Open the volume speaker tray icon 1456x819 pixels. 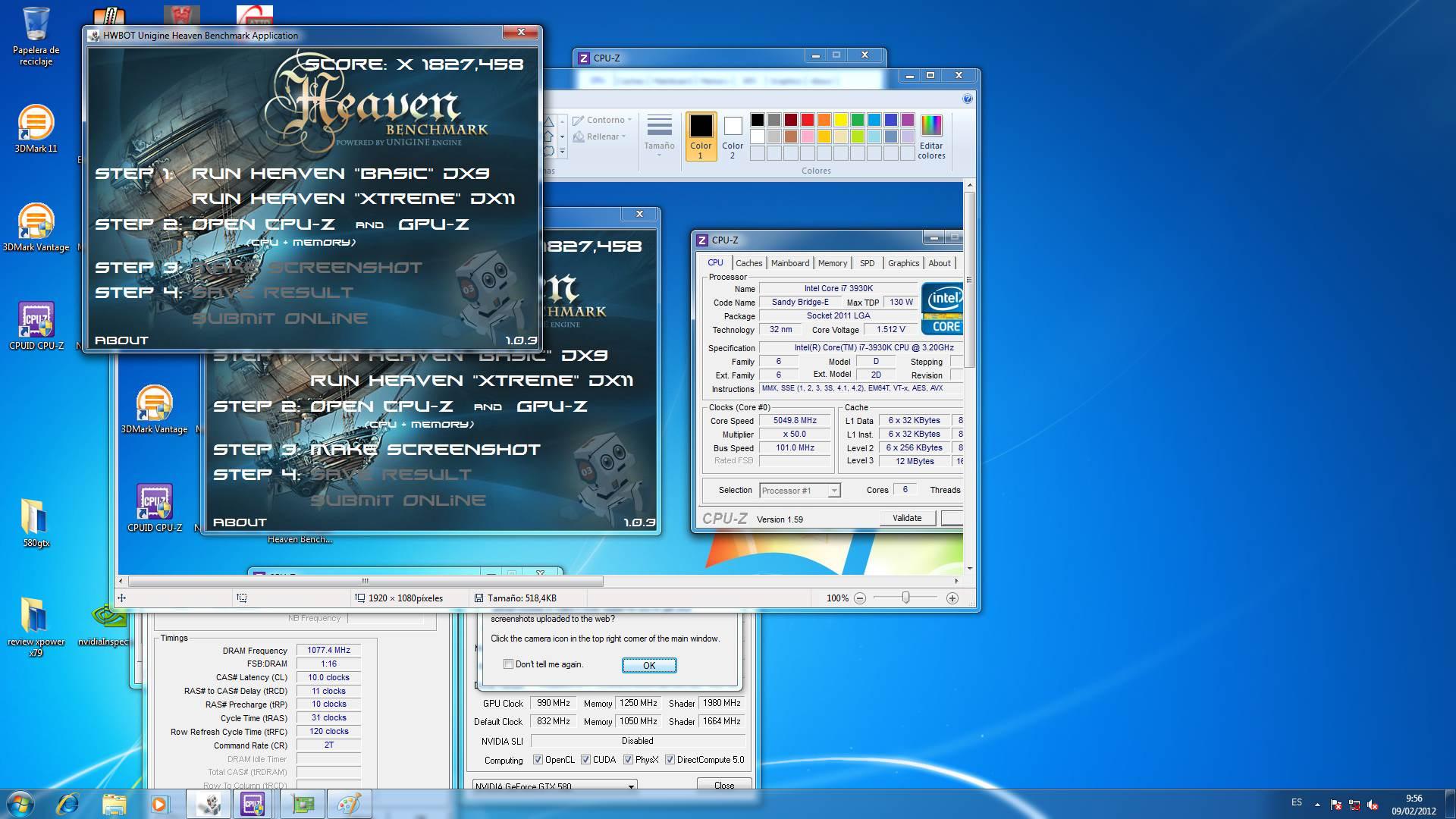pos(1373,805)
